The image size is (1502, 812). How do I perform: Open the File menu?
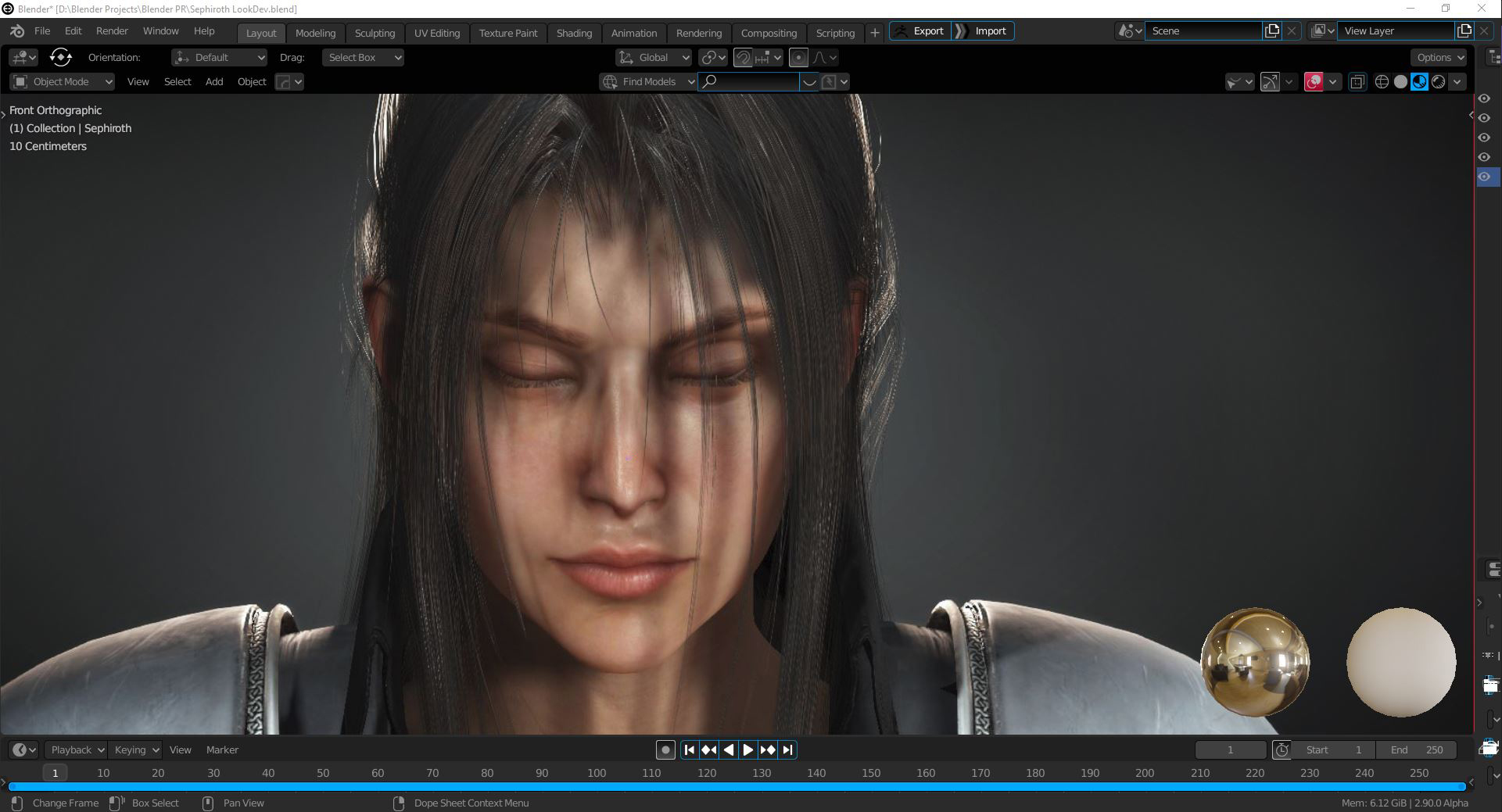point(42,31)
